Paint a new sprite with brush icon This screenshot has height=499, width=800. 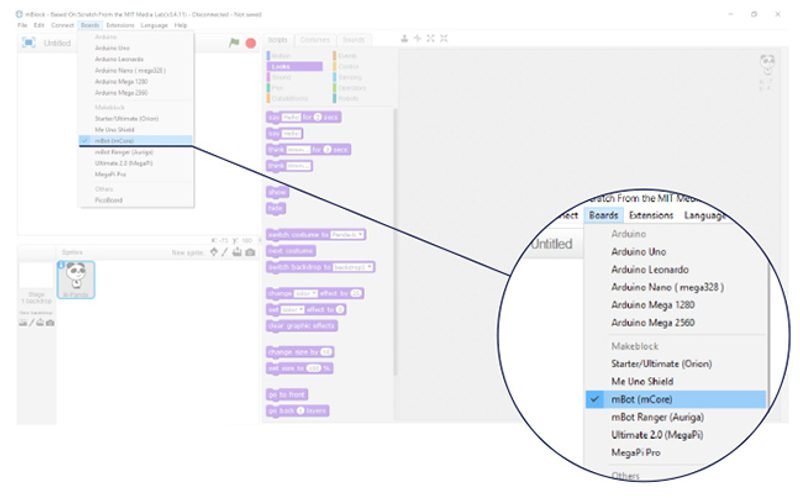pyautogui.click(x=224, y=252)
